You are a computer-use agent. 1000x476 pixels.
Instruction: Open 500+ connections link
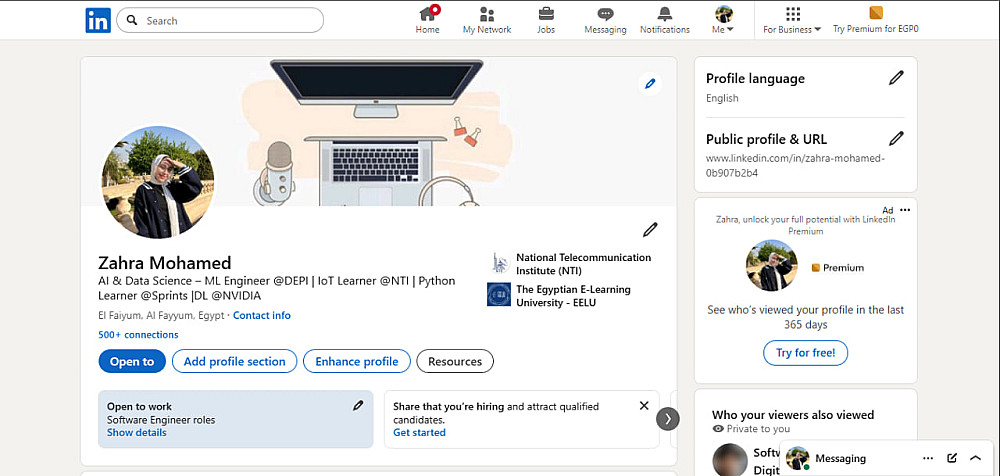click(138, 334)
